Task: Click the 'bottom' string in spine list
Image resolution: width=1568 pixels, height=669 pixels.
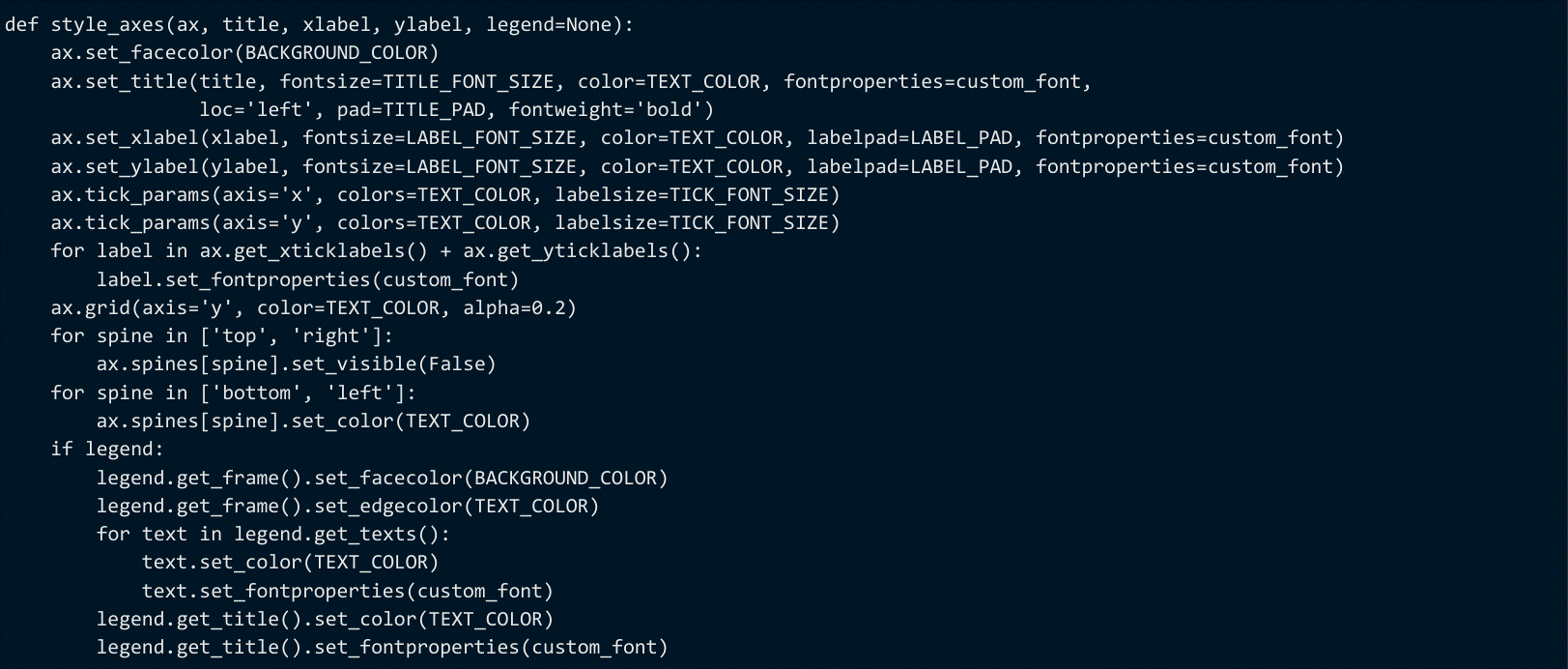Action: (256, 393)
